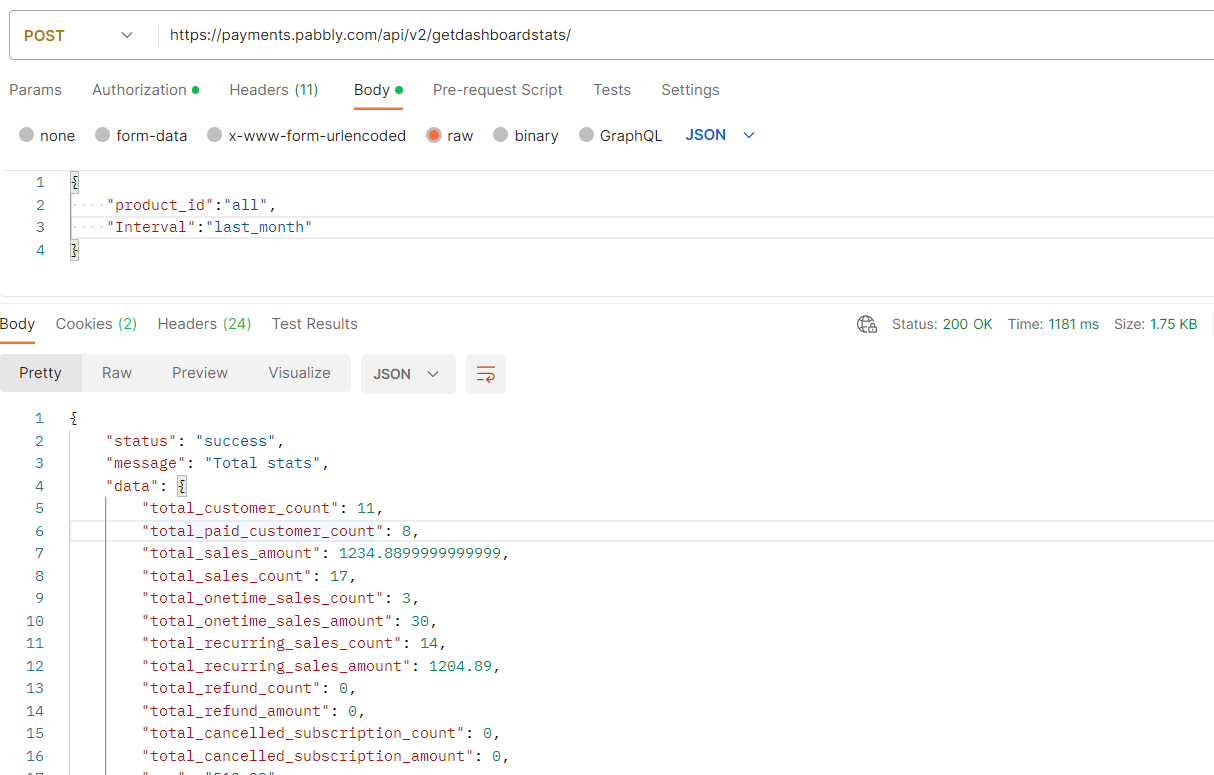Click the "Interval":"last_month" request line
The image size is (1214, 775).
209,227
